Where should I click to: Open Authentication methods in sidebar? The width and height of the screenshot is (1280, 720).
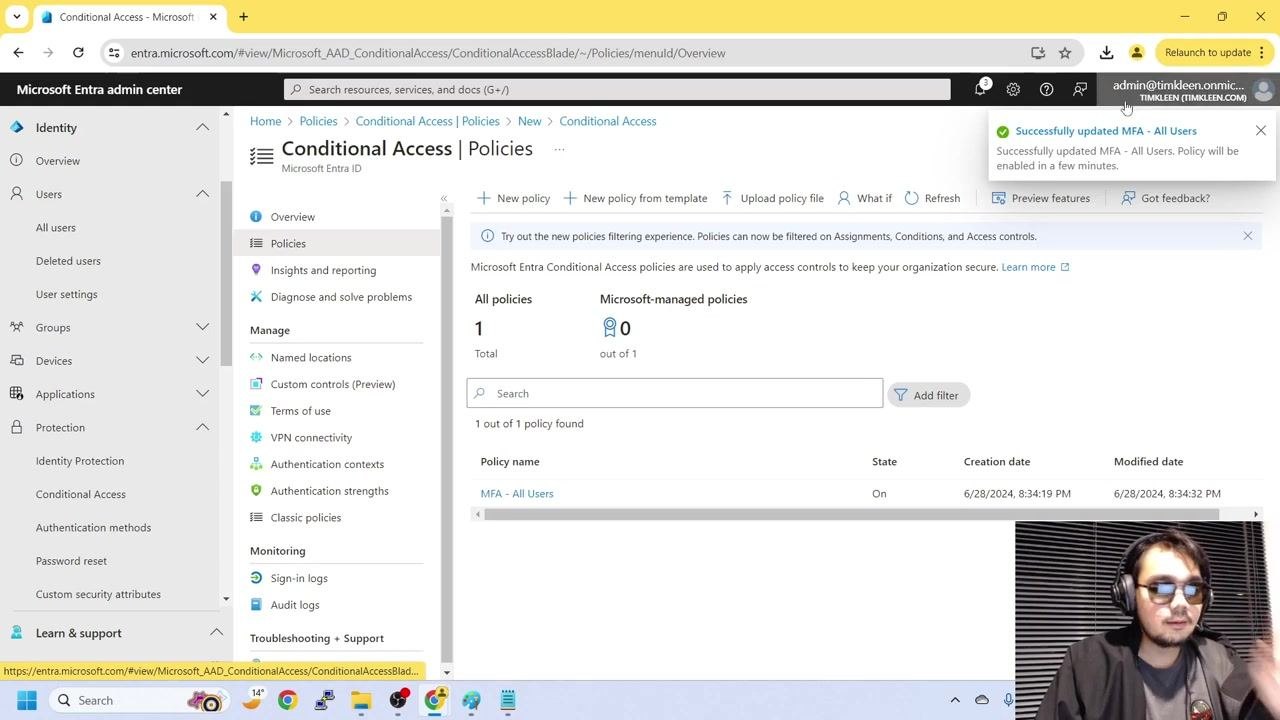pos(93,528)
